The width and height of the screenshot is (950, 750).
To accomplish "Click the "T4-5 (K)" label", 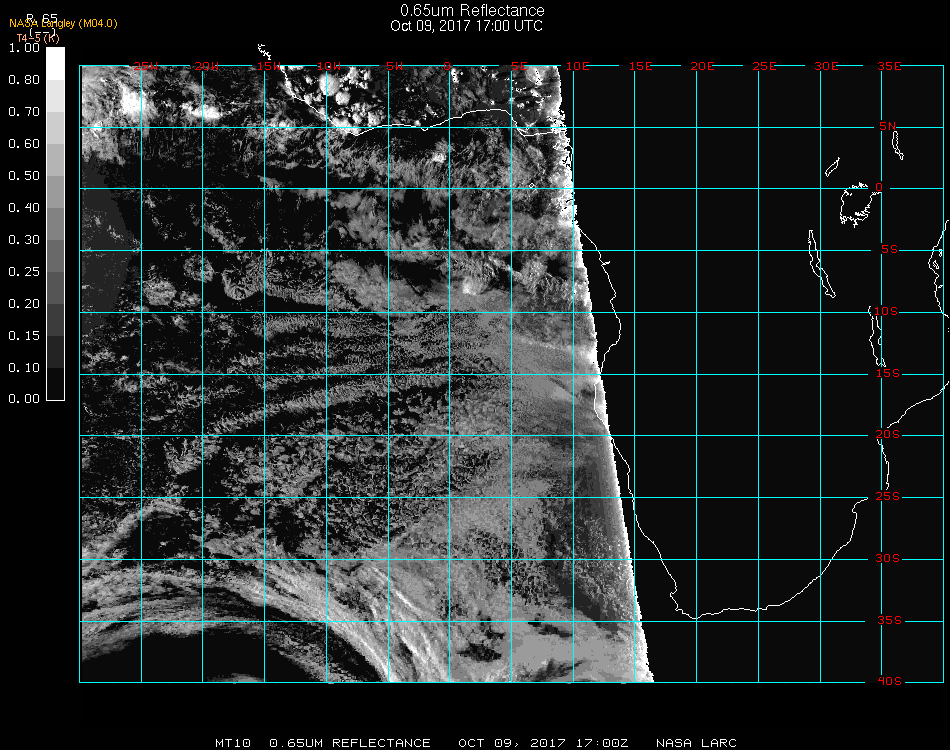I will (x=38, y=38).
